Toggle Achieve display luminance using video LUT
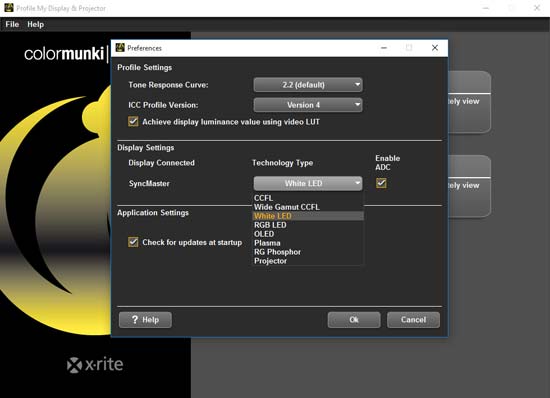 pyautogui.click(x=133, y=122)
